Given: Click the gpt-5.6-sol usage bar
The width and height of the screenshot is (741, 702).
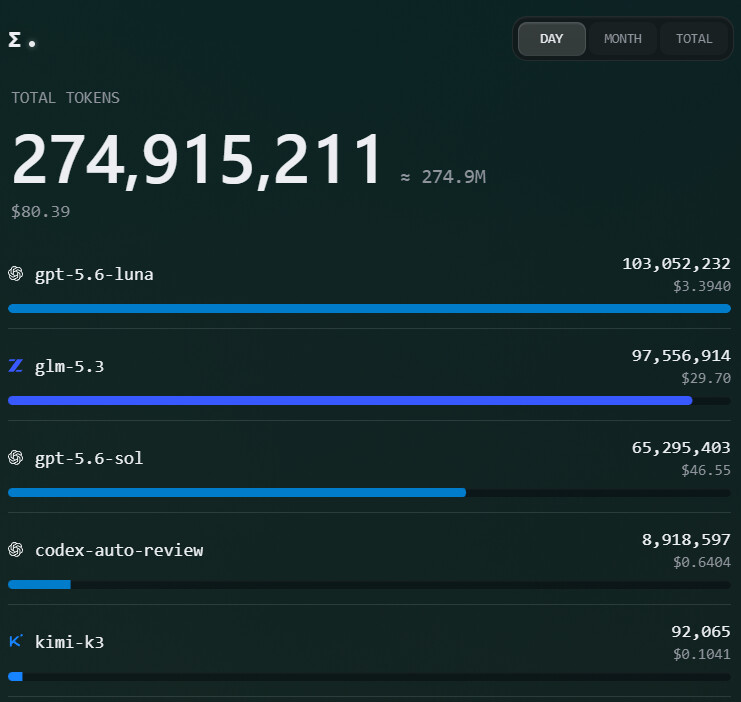Looking at the screenshot, I should click(370, 493).
